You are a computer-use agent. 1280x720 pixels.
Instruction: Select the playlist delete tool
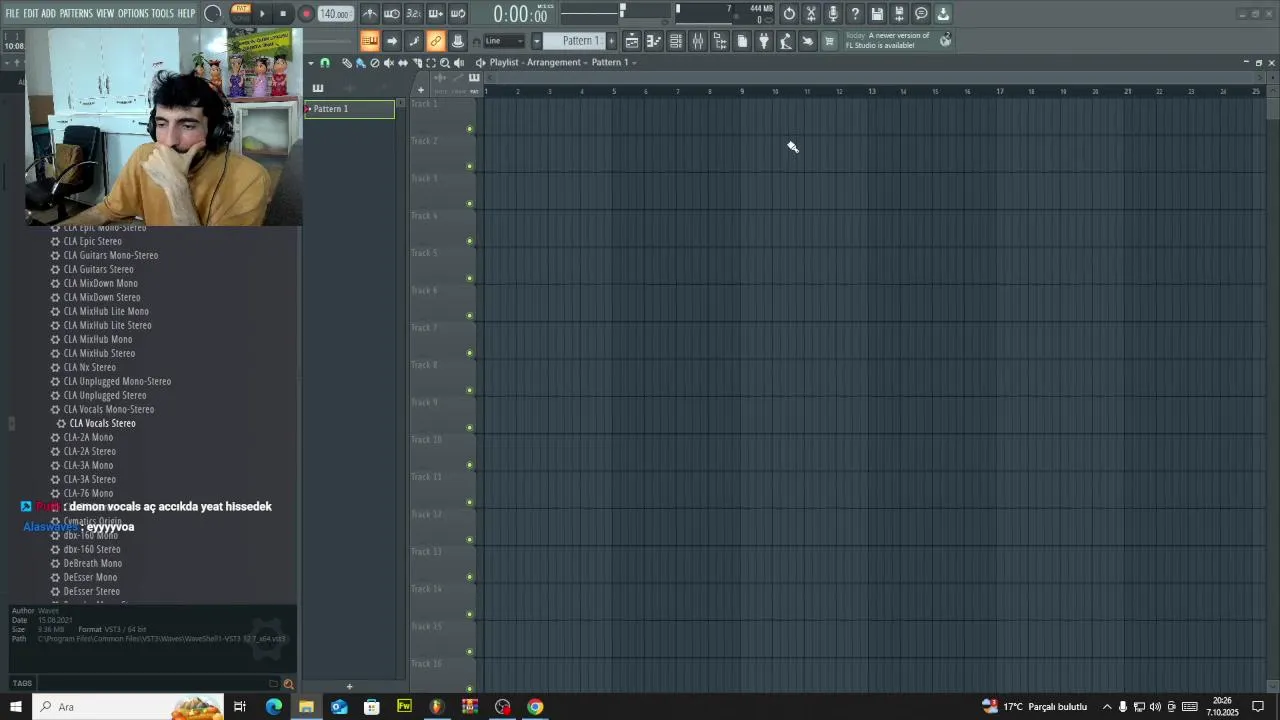375,63
